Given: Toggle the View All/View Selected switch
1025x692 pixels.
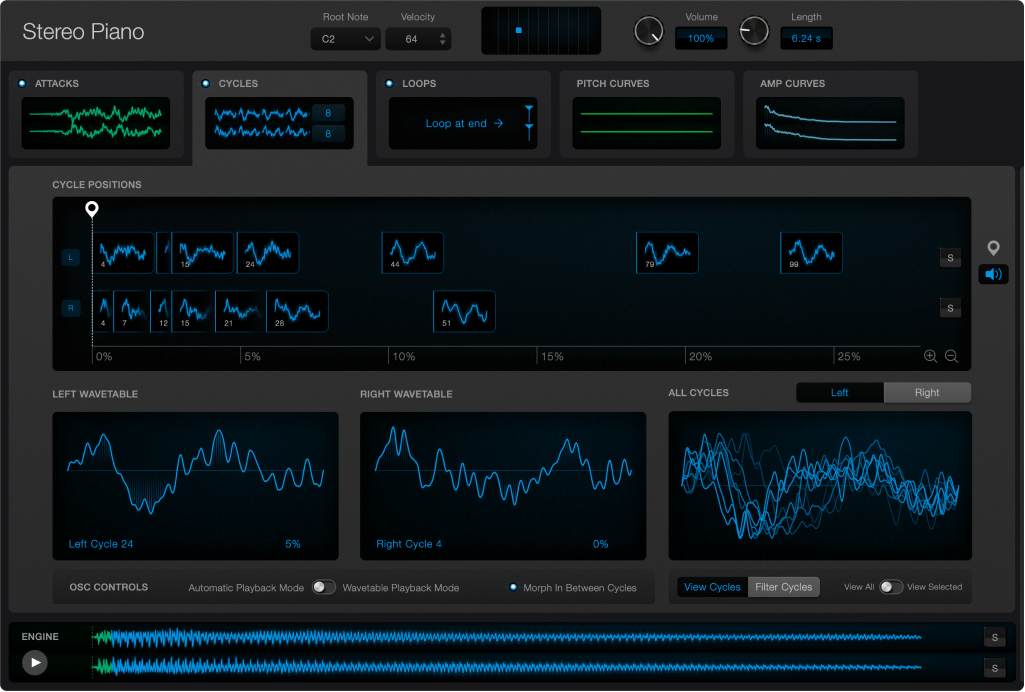Looking at the screenshot, I should (x=890, y=587).
